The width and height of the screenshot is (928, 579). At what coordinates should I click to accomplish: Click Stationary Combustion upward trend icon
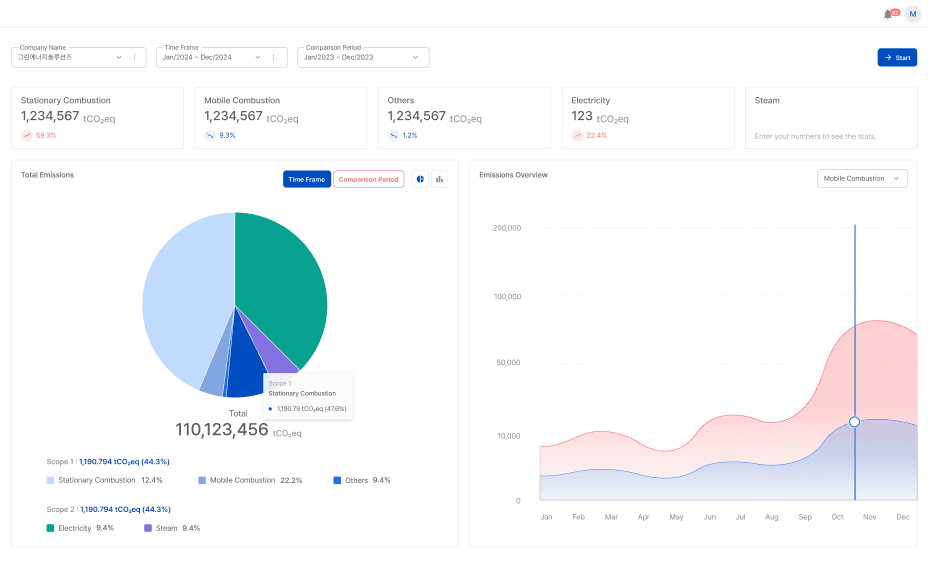(27, 135)
